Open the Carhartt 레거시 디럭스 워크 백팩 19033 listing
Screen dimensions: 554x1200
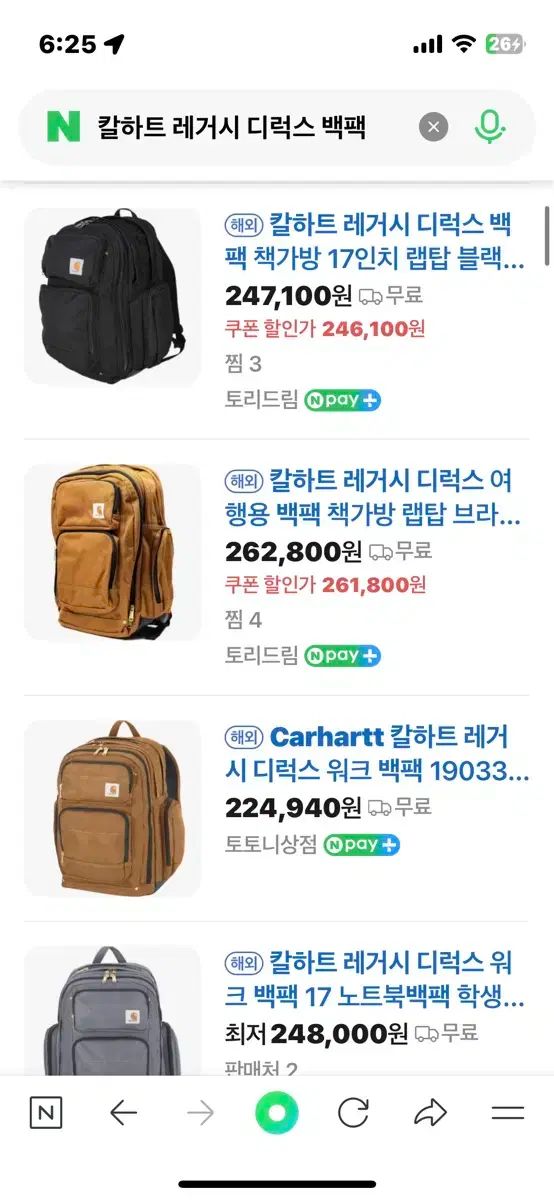378,754
